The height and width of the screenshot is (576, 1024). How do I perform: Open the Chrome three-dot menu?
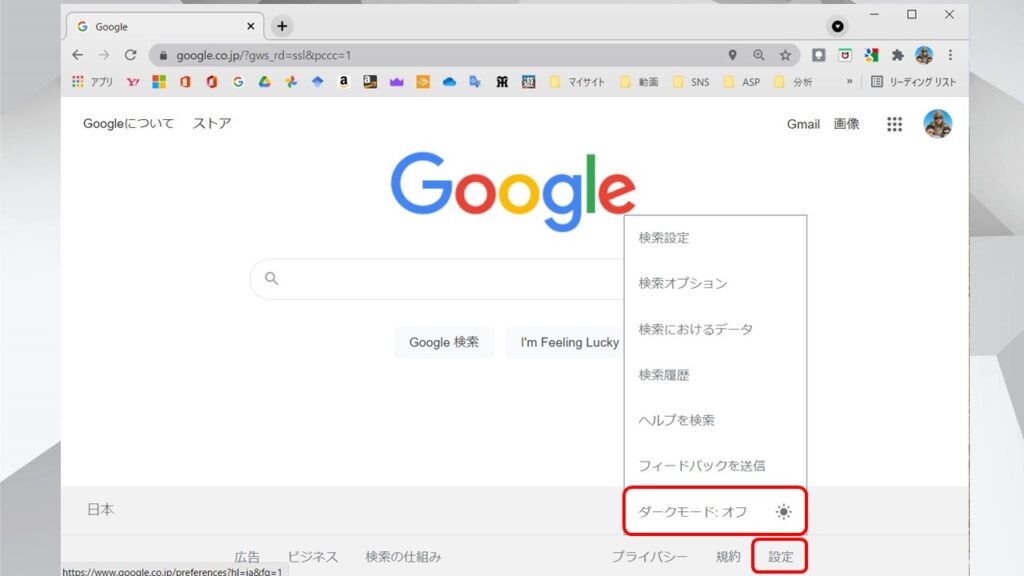(x=950, y=56)
